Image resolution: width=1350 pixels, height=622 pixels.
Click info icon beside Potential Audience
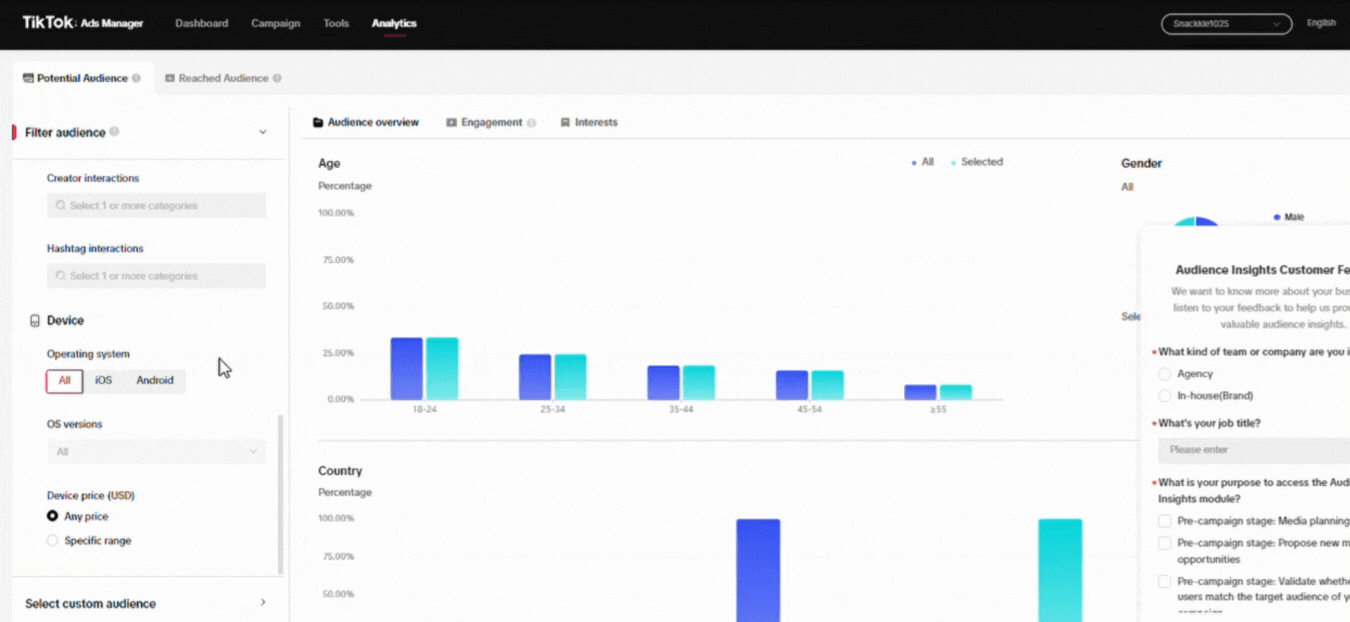[136, 78]
